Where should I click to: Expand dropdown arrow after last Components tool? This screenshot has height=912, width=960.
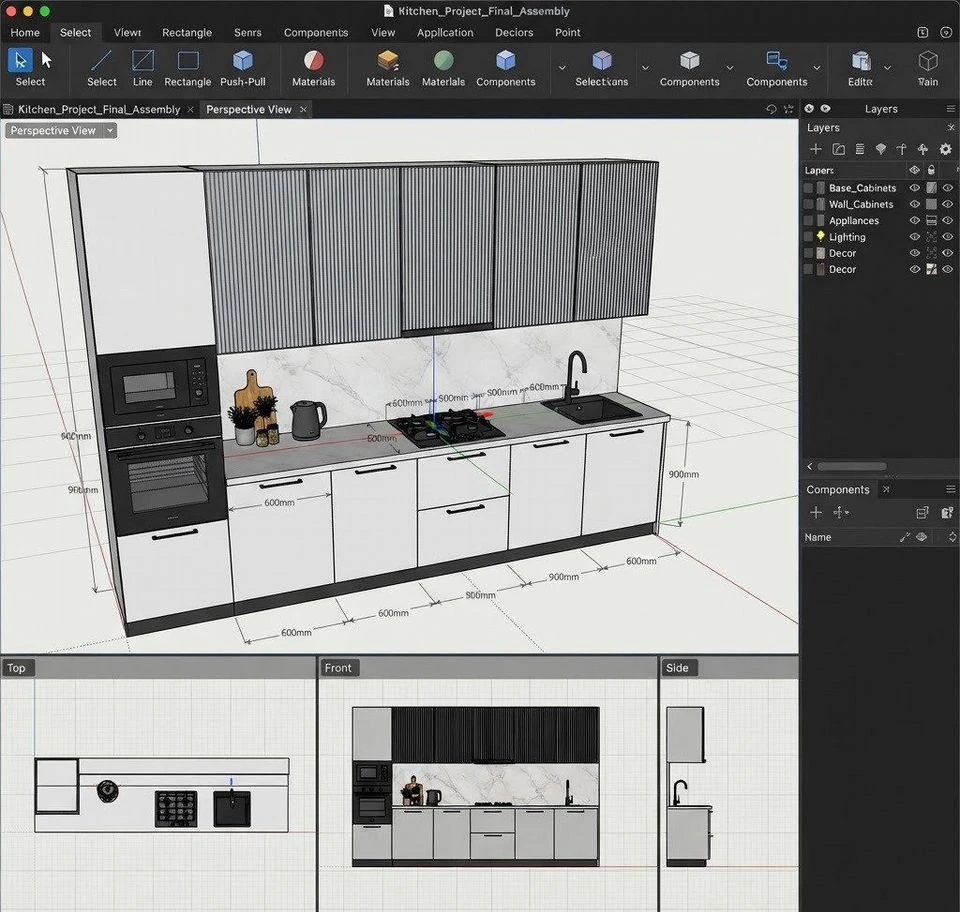[816, 68]
